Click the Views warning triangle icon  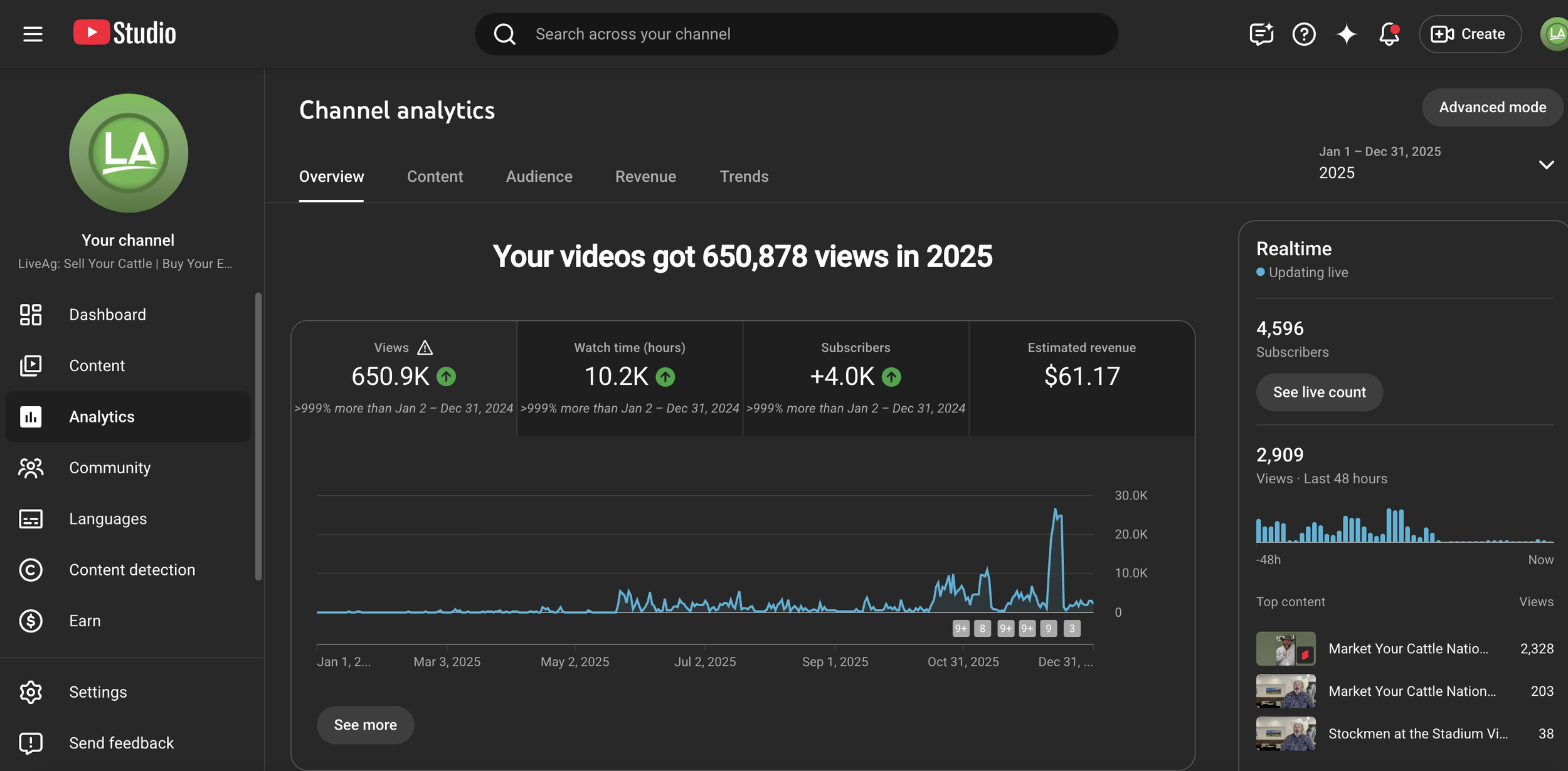(x=425, y=347)
